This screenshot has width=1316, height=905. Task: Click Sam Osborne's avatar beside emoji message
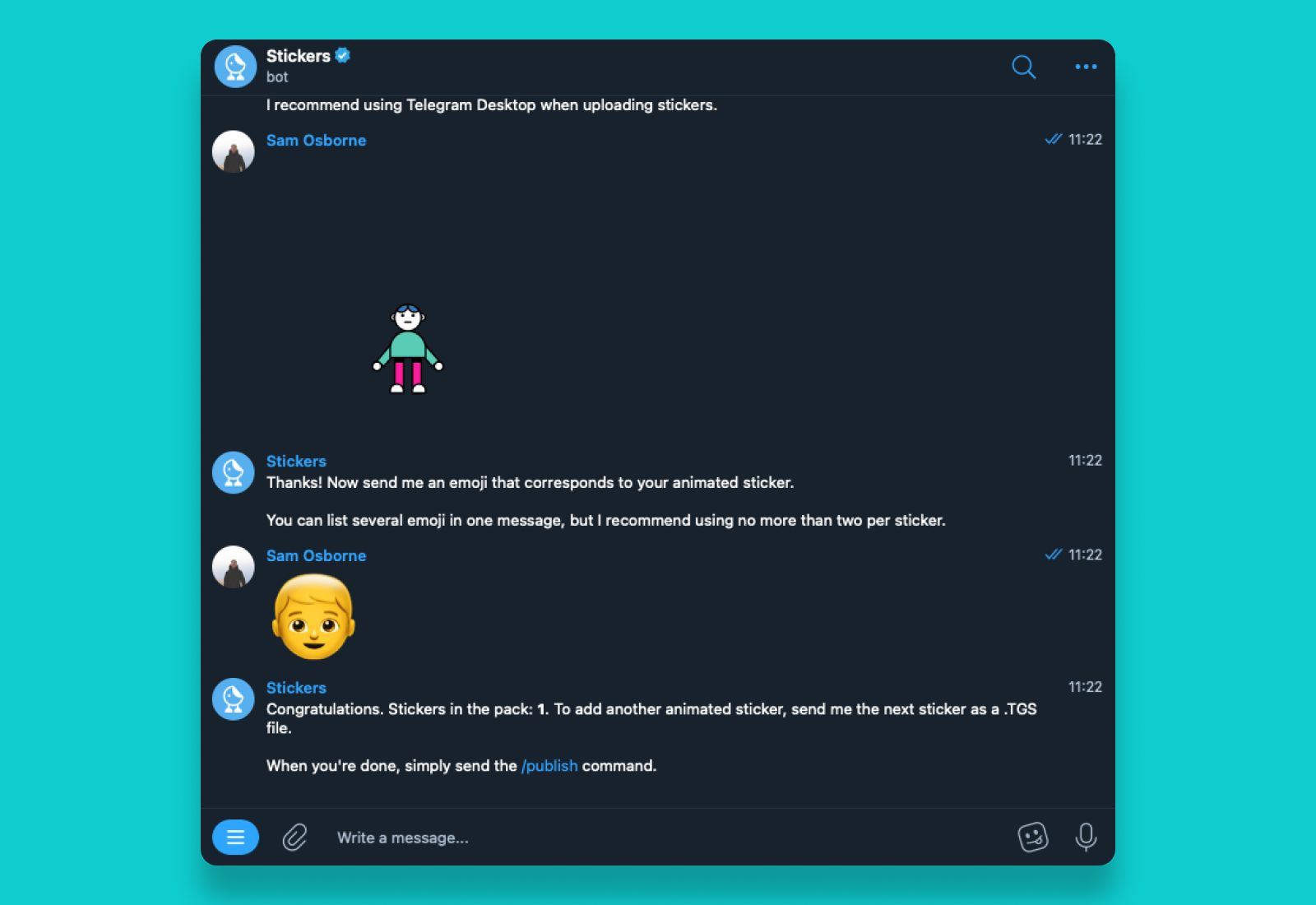234,567
